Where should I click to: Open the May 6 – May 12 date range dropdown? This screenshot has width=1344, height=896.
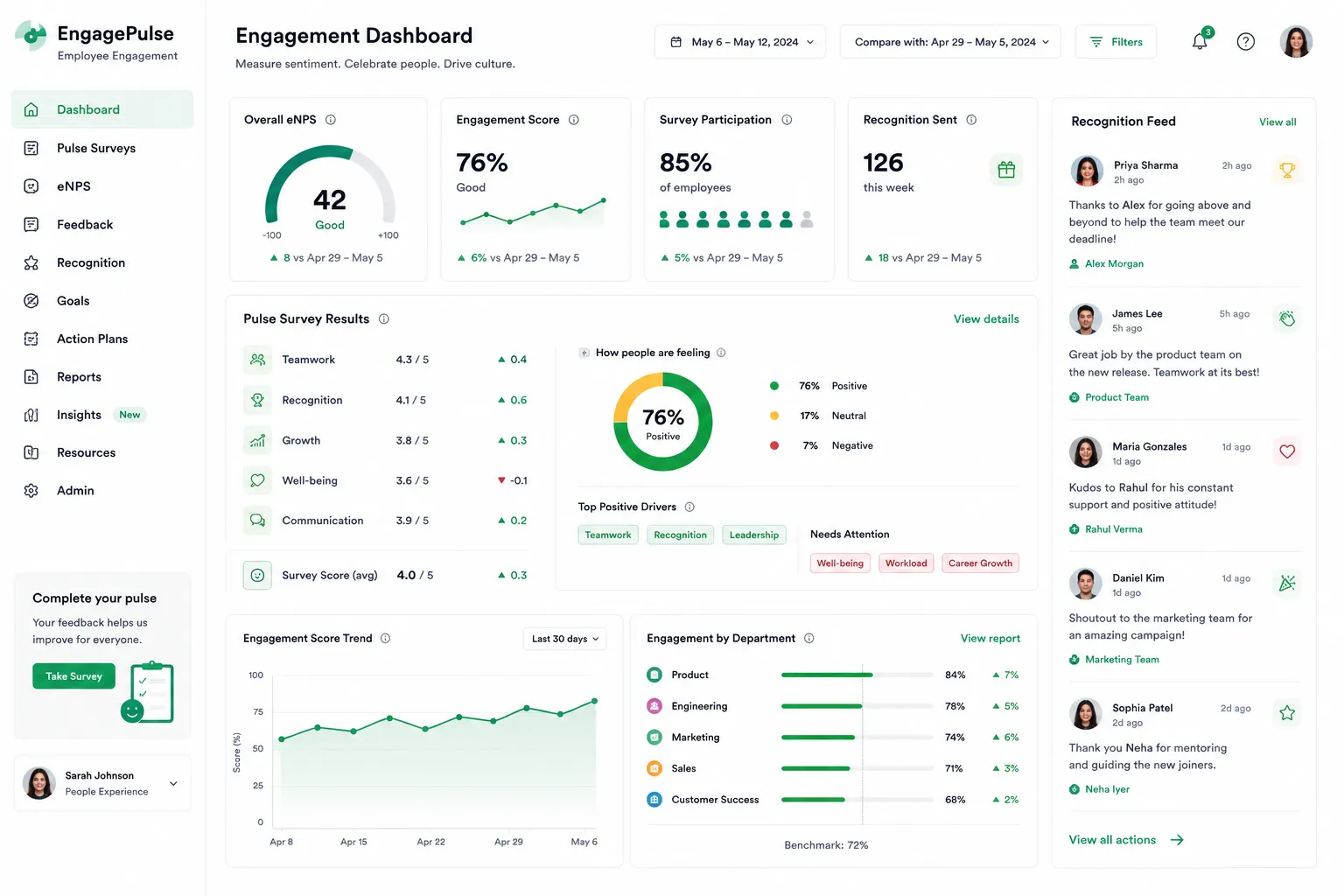740,42
